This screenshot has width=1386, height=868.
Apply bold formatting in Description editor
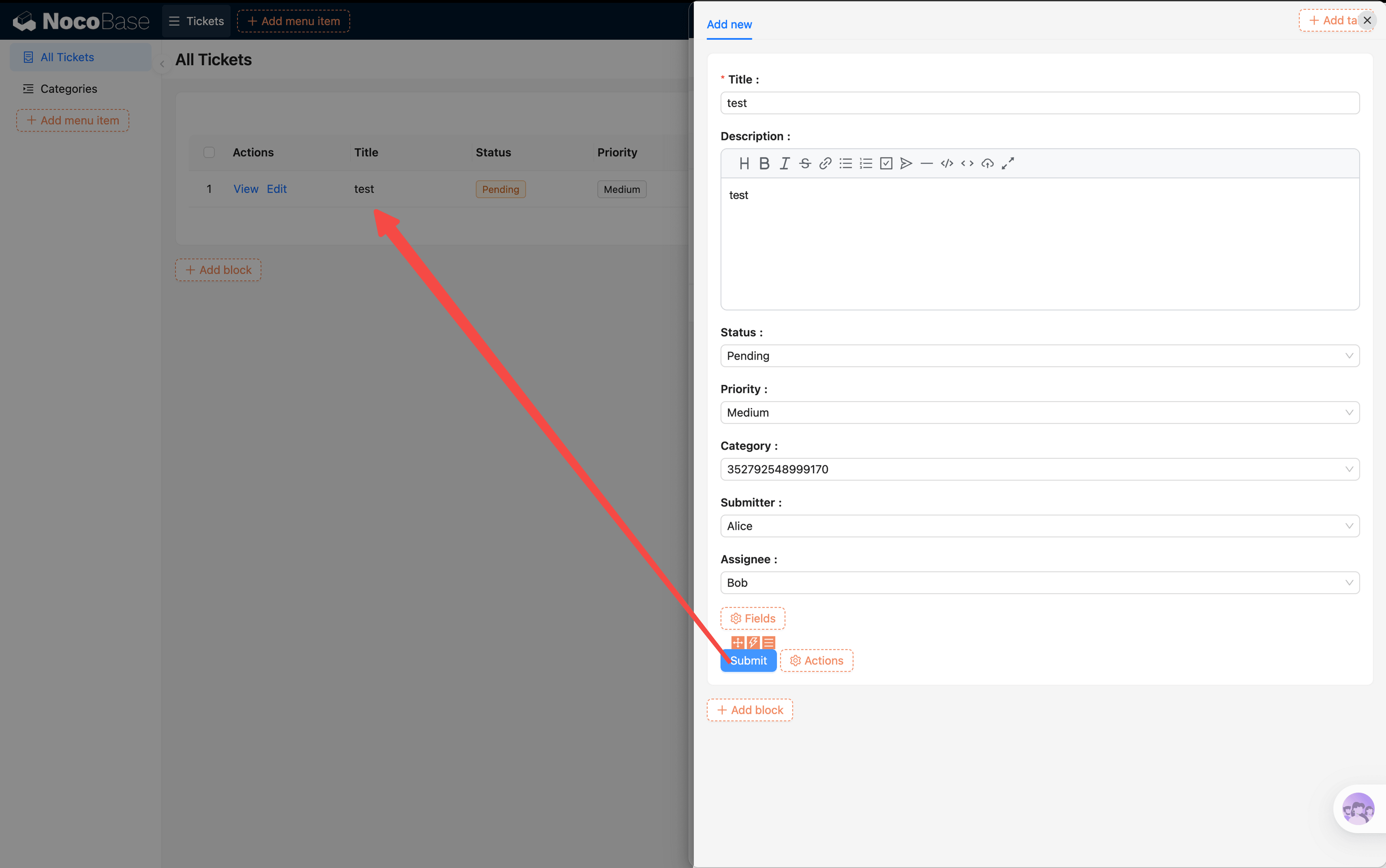764,164
